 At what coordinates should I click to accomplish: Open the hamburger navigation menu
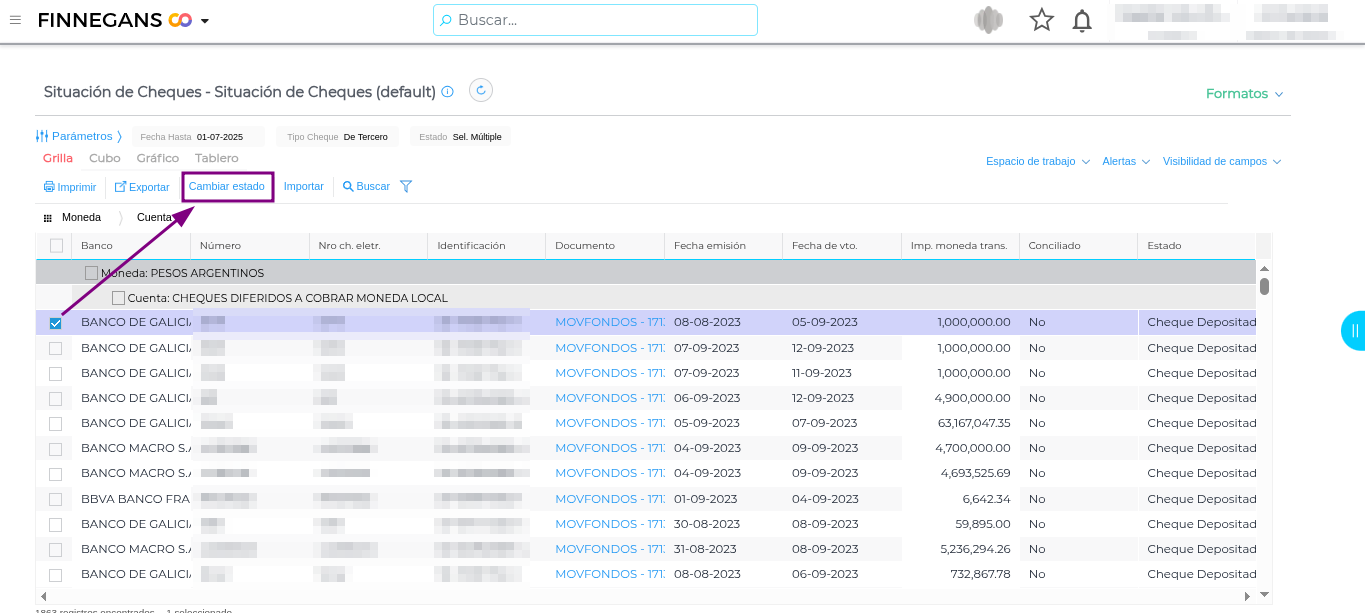[x=15, y=20]
